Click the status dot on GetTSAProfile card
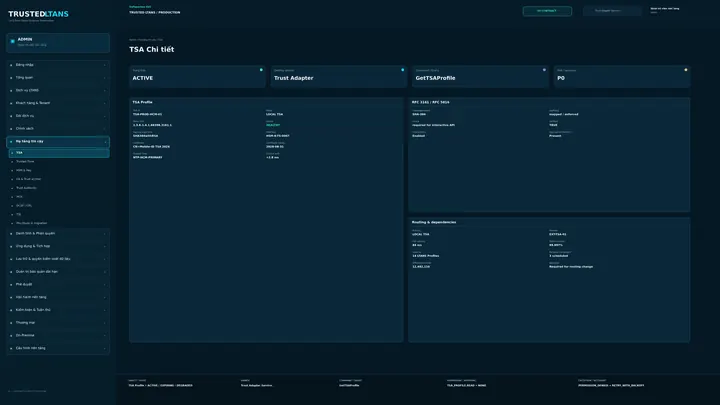Image resolution: width=720 pixels, height=405 pixels. coord(544,70)
